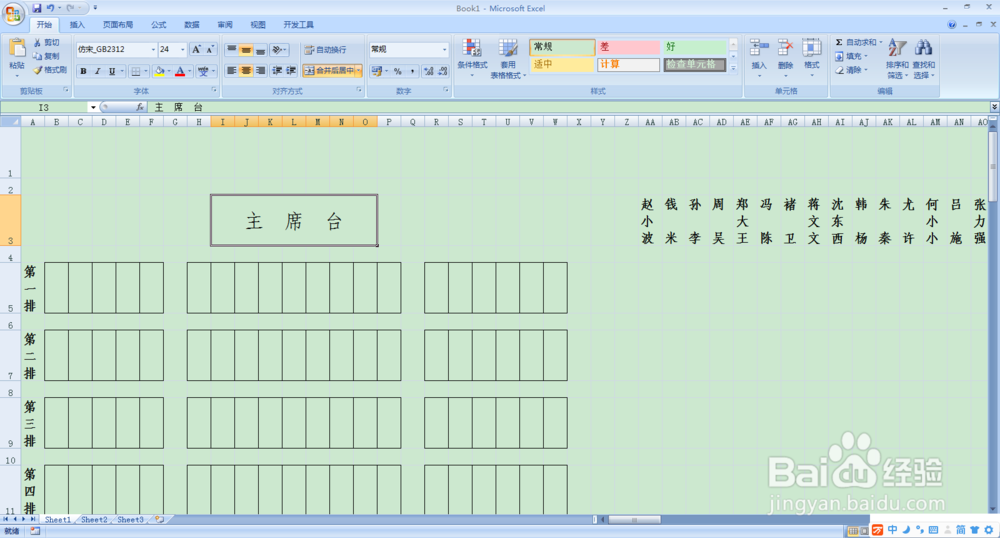The height and width of the screenshot is (538, 1000).
Task: Toggle align text left
Action: (x=232, y=71)
